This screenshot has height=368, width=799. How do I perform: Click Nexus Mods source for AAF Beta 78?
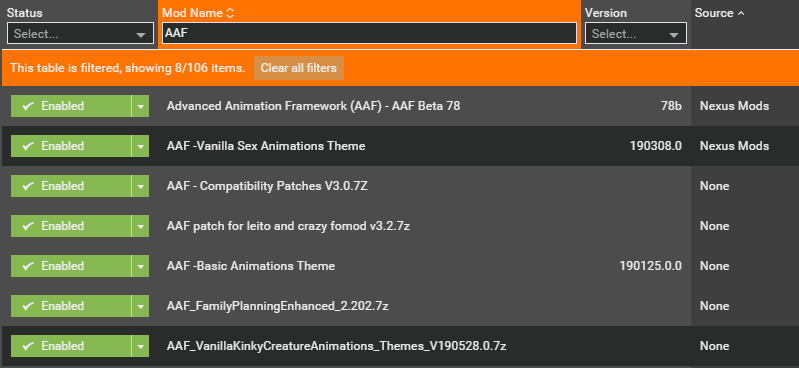[734, 106]
